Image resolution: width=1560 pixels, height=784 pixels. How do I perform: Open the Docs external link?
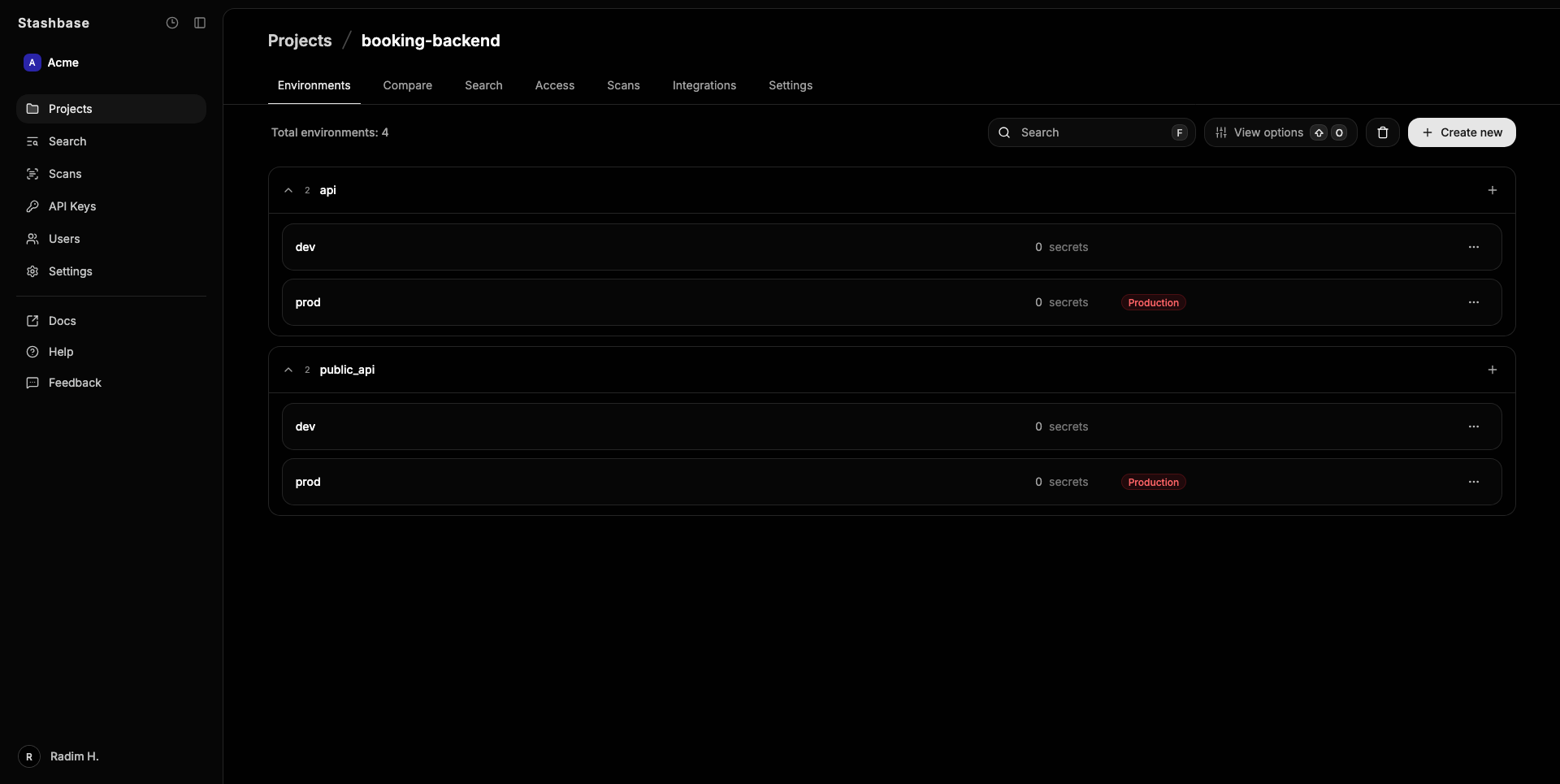click(x=111, y=321)
